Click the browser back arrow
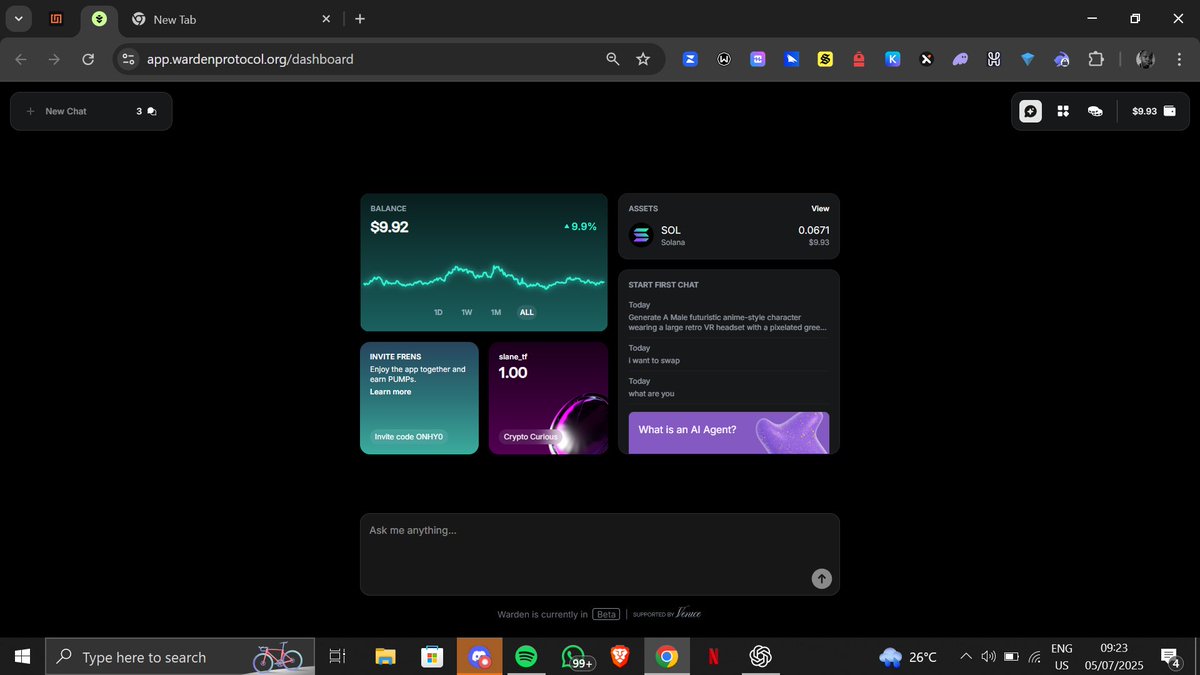Viewport: 1200px width, 675px height. pos(21,59)
